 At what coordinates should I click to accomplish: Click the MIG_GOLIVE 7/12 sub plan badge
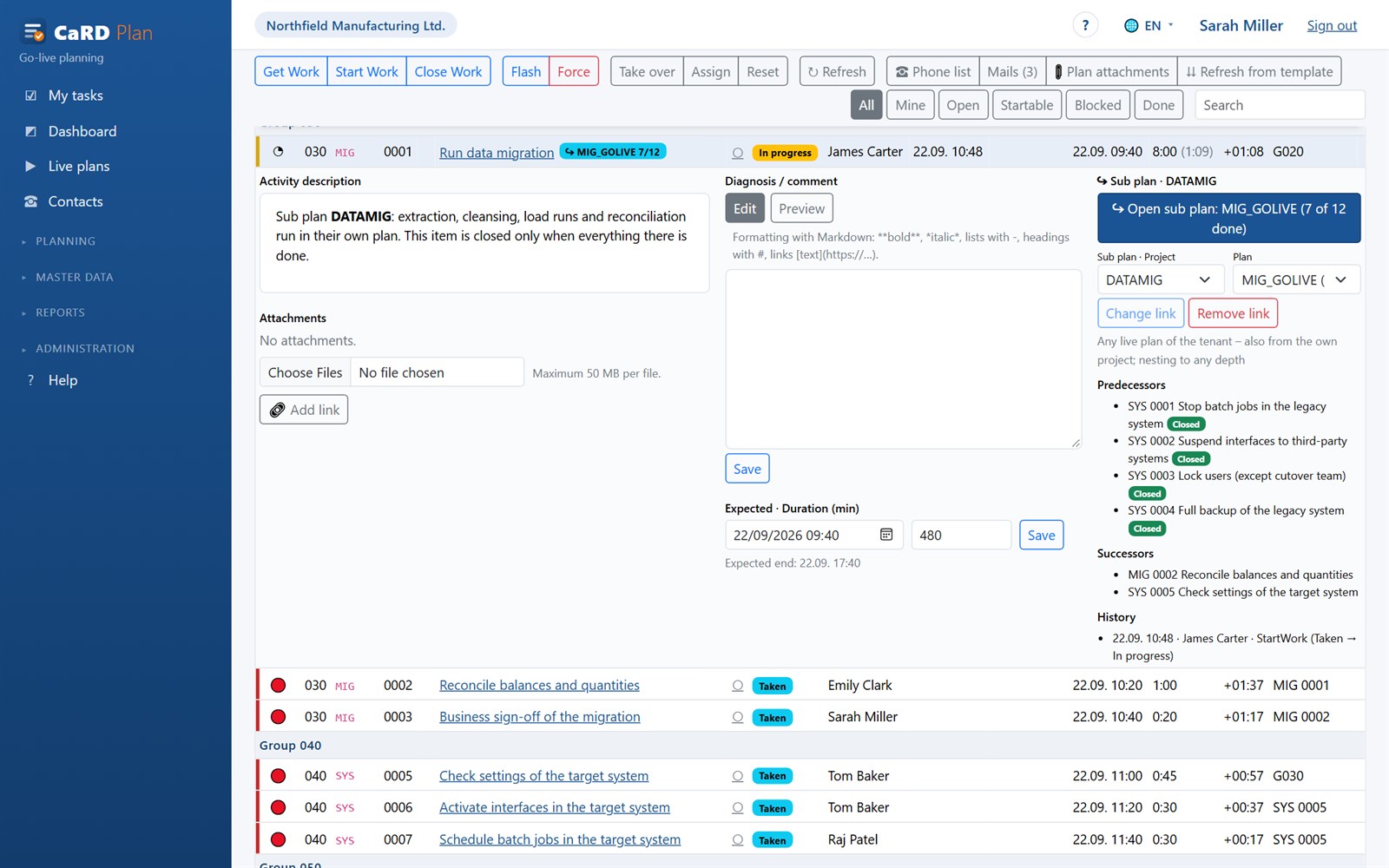[x=613, y=152]
